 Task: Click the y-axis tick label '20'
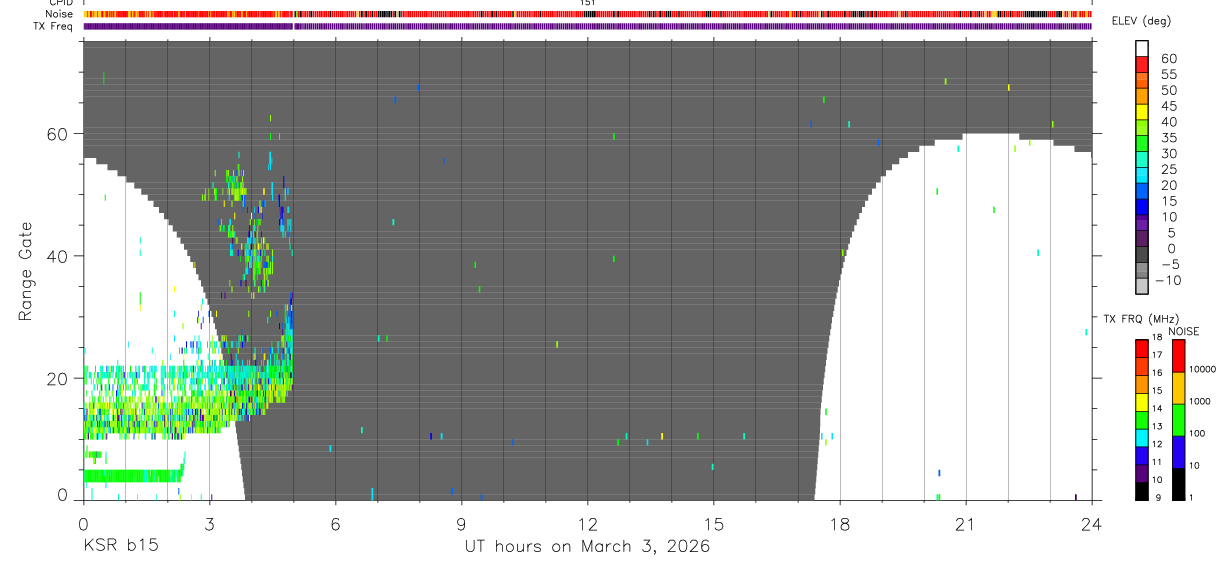click(x=57, y=378)
